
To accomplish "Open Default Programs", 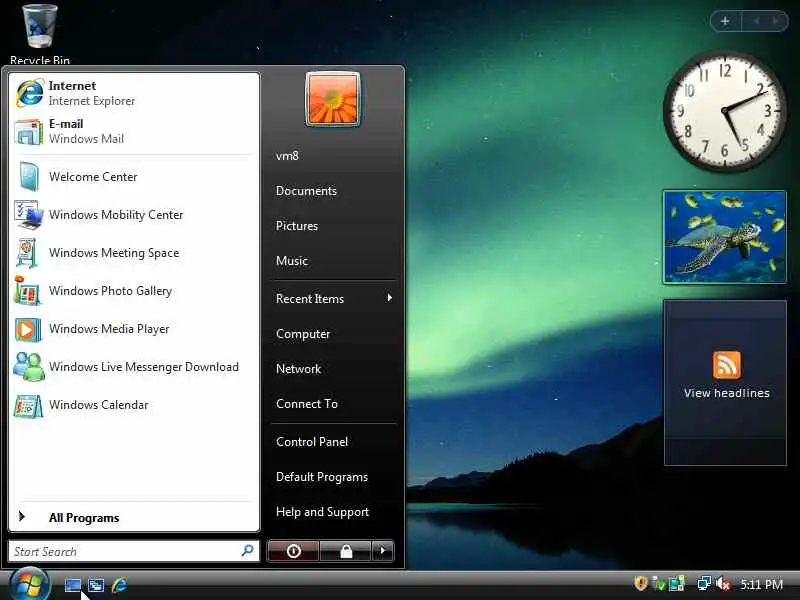I will pos(321,477).
